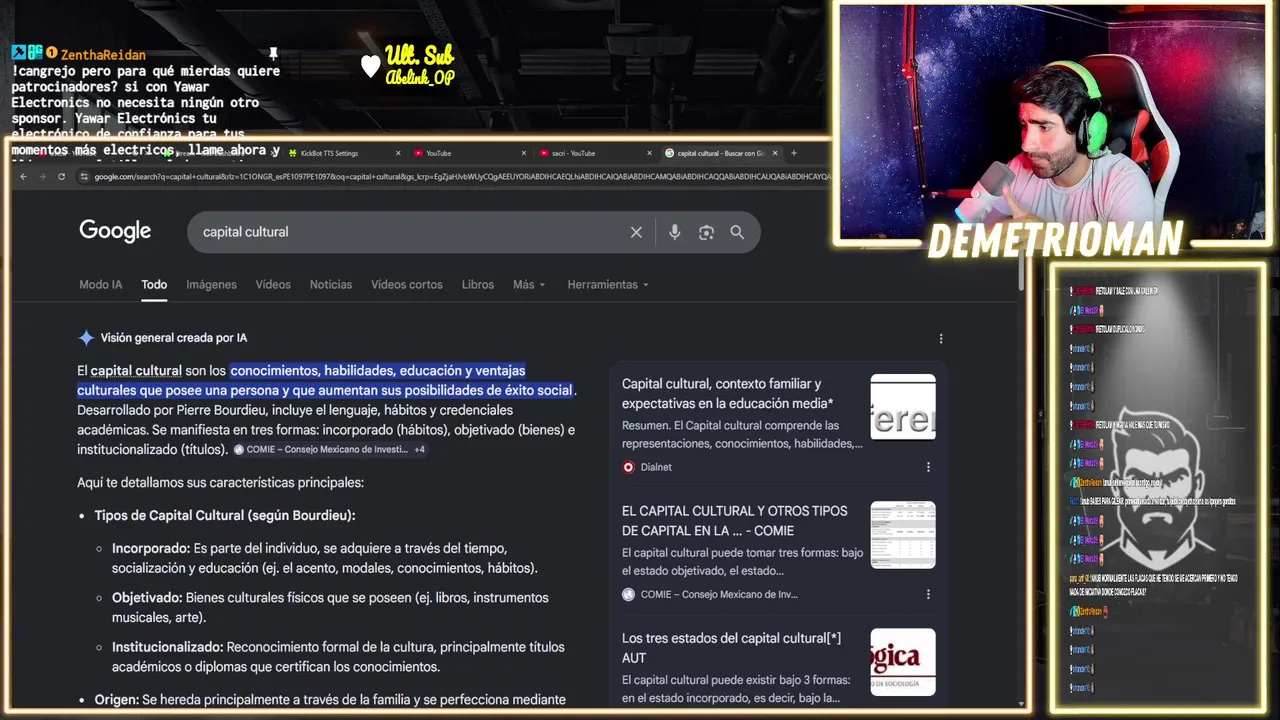Clear the search box with the X icon
Viewport: 1280px width, 720px height.
[636, 232]
